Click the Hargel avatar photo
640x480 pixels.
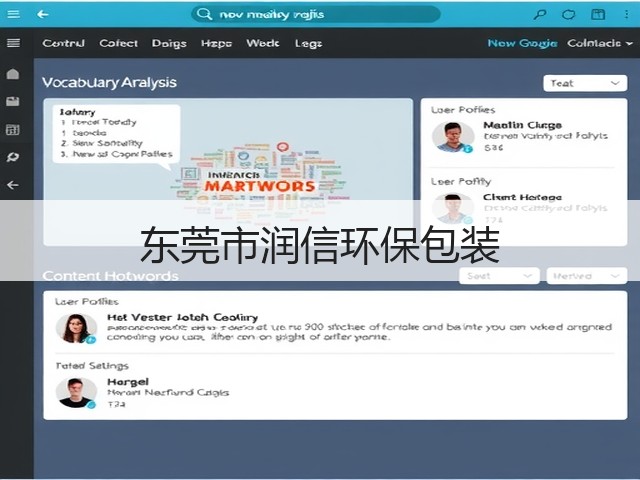point(76,393)
